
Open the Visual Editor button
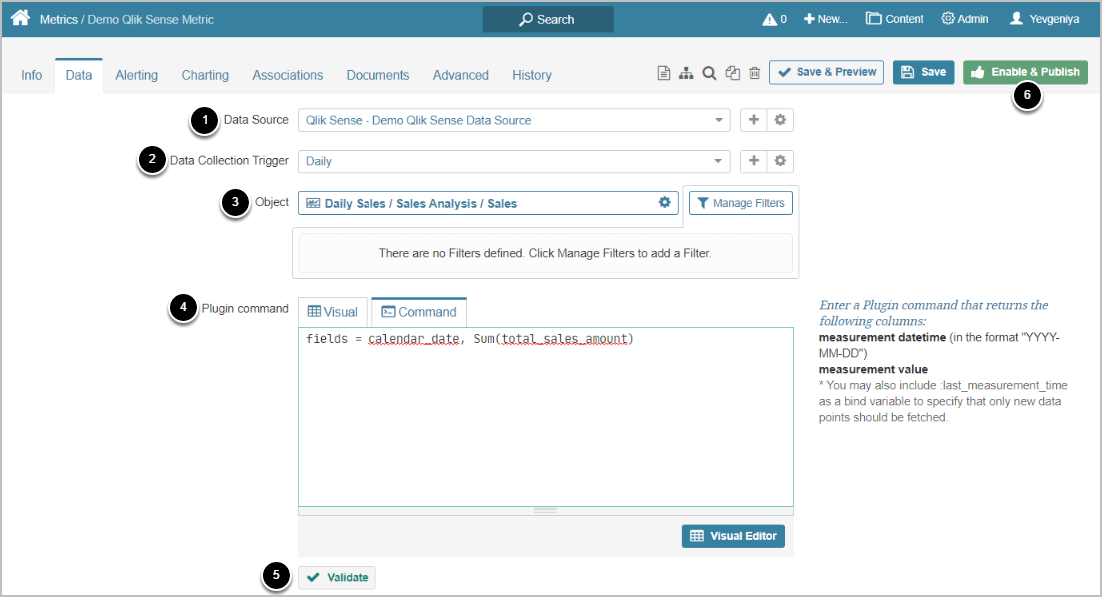pos(733,536)
